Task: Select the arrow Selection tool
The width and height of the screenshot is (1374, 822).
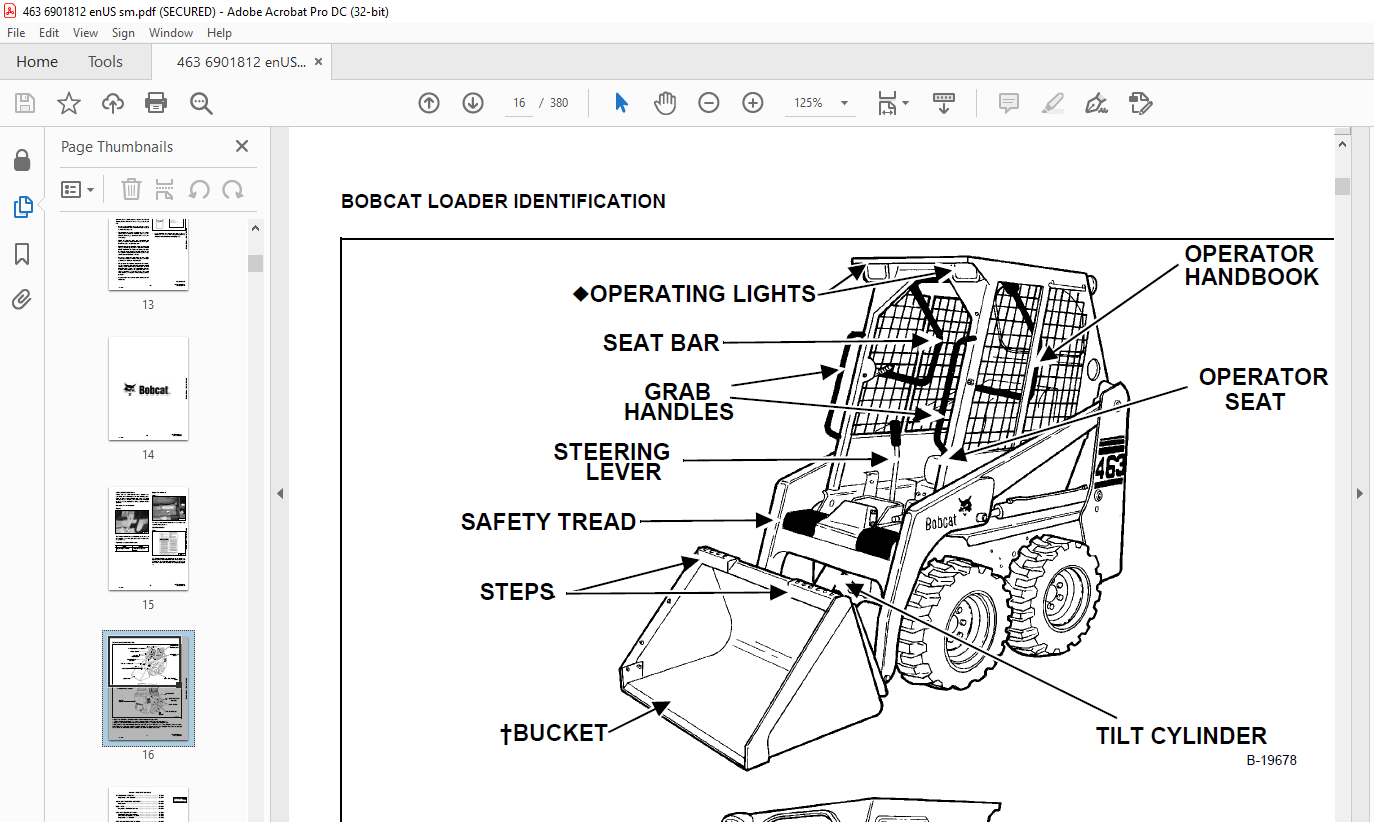Action: (x=621, y=103)
